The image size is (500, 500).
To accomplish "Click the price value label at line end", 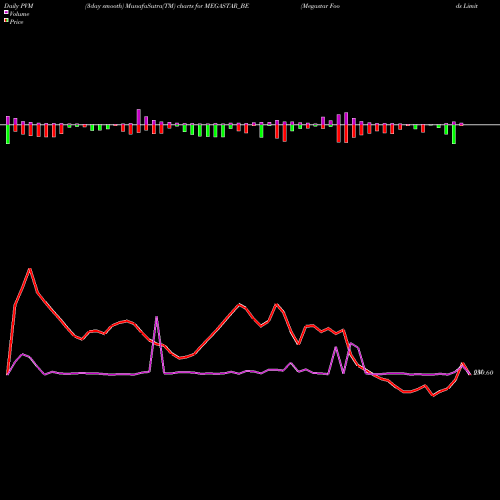I will tap(483, 373).
